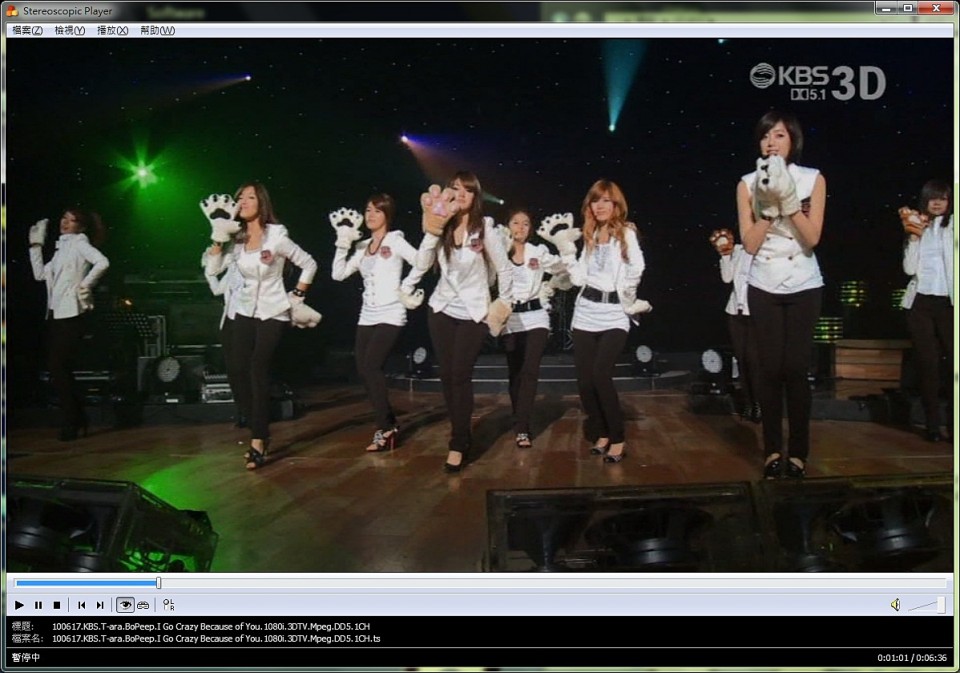Expand the 播放(X) menu
Image resolution: width=960 pixels, height=673 pixels.
pos(112,30)
